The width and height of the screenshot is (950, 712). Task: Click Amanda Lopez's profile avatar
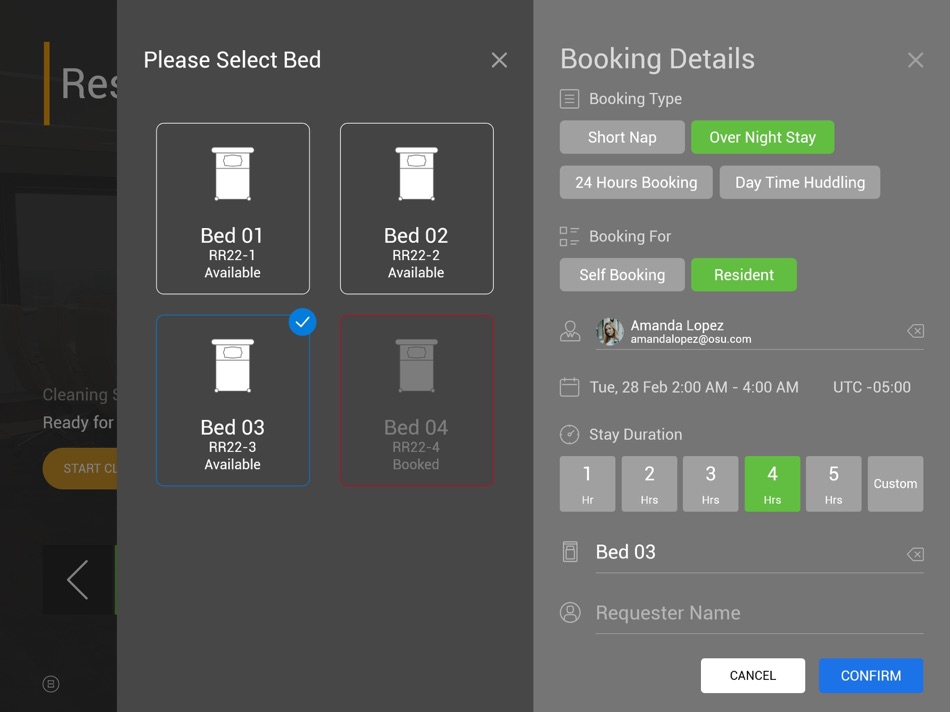(610, 331)
